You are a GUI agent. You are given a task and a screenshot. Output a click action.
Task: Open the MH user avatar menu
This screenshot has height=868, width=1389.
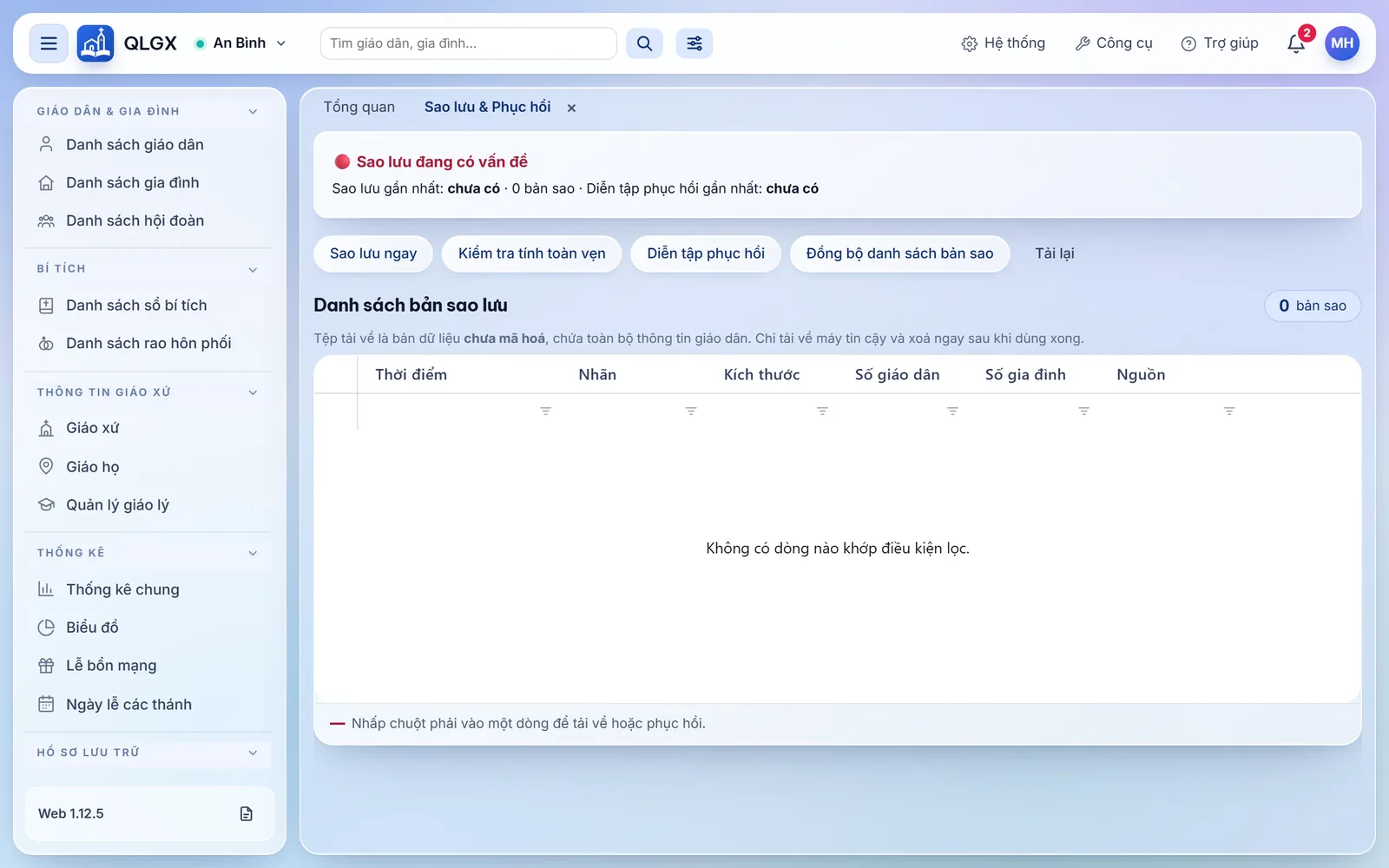pos(1342,43)
